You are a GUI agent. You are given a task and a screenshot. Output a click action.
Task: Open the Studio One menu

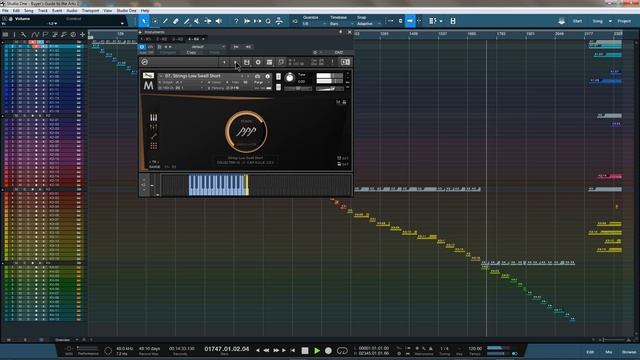pyautogui.click(x=127, y=11)
